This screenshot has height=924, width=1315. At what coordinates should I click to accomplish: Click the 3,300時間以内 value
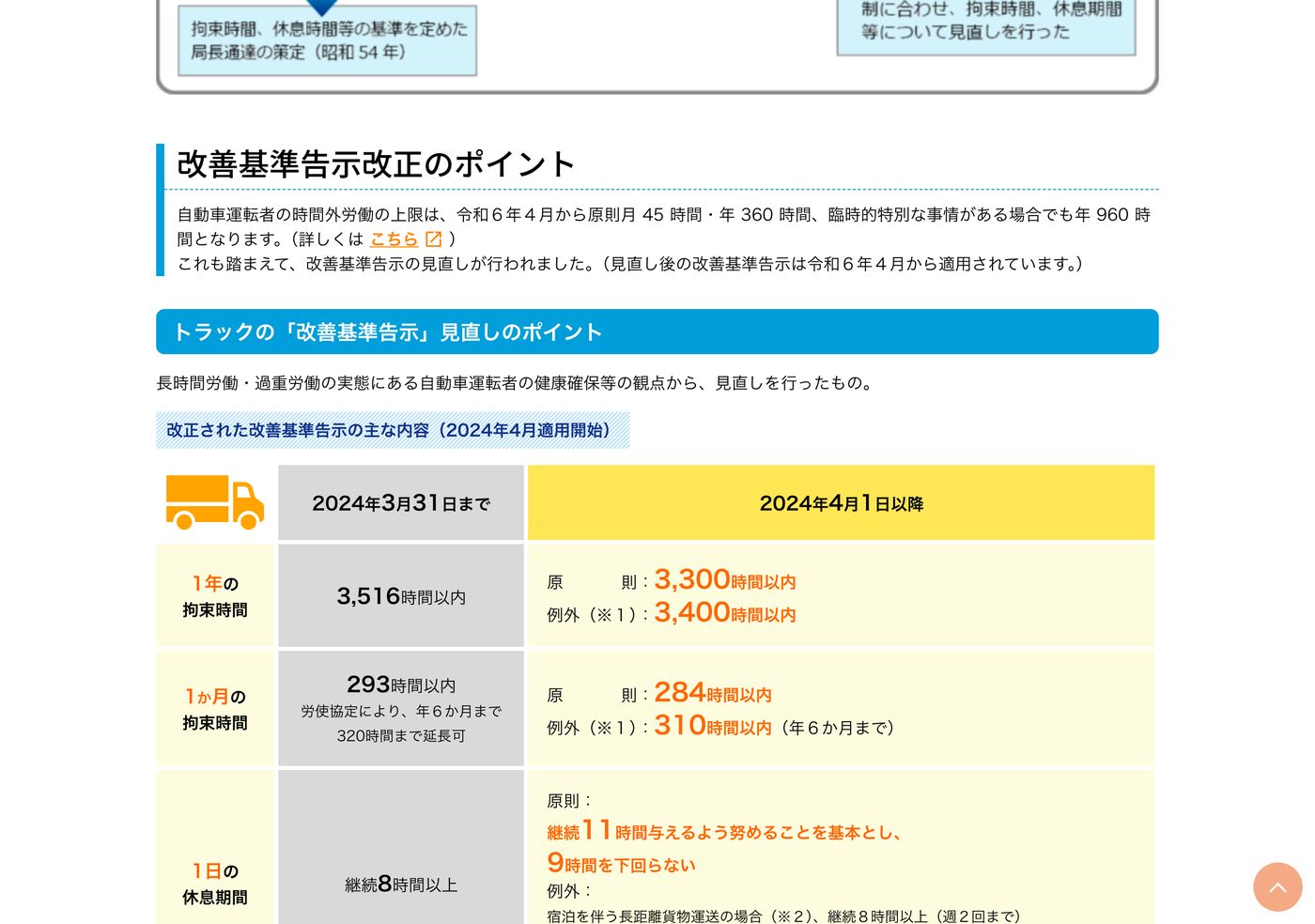(725, 580)
